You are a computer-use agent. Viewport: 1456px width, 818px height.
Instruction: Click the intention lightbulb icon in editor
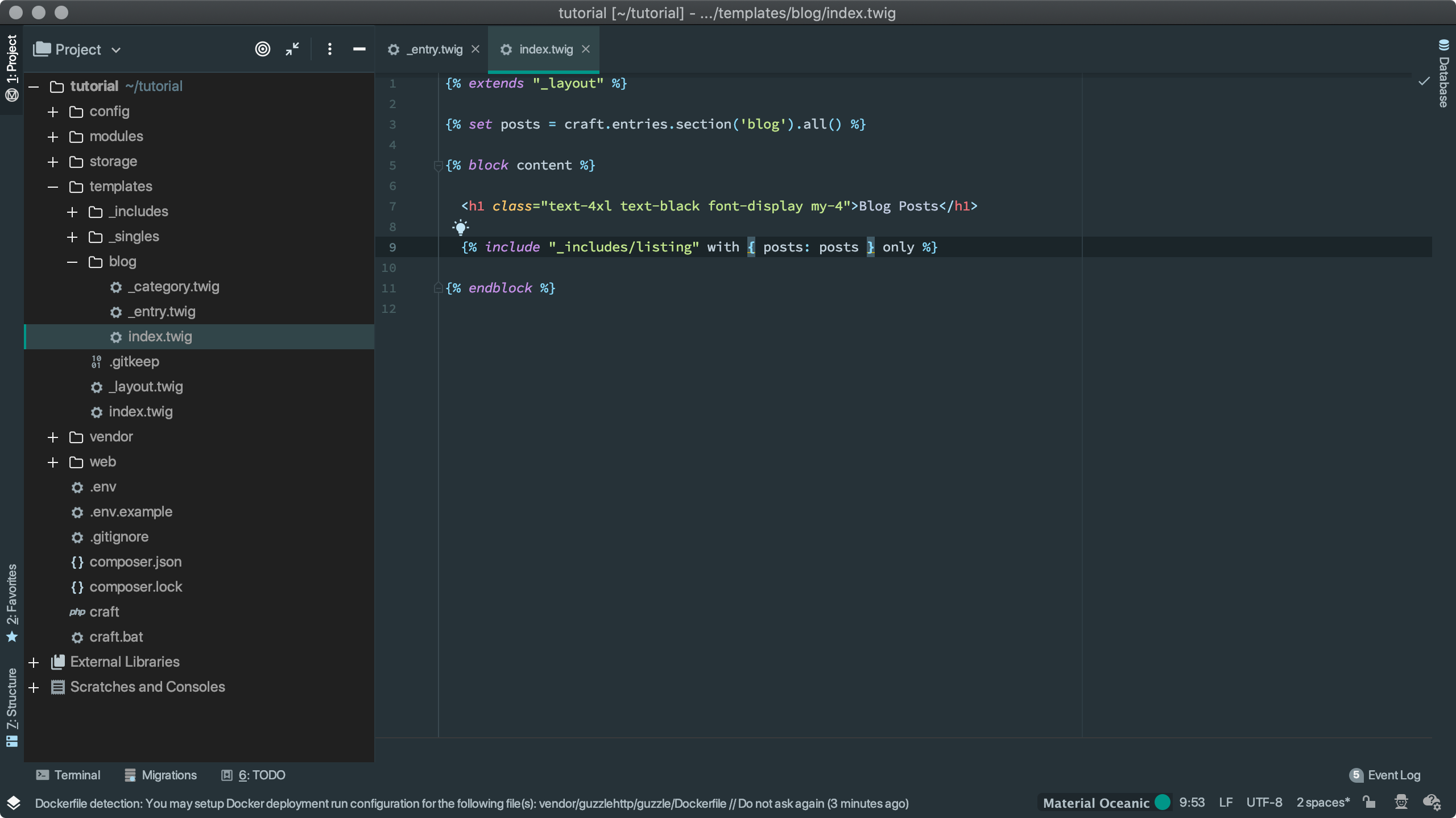(460, 228)
